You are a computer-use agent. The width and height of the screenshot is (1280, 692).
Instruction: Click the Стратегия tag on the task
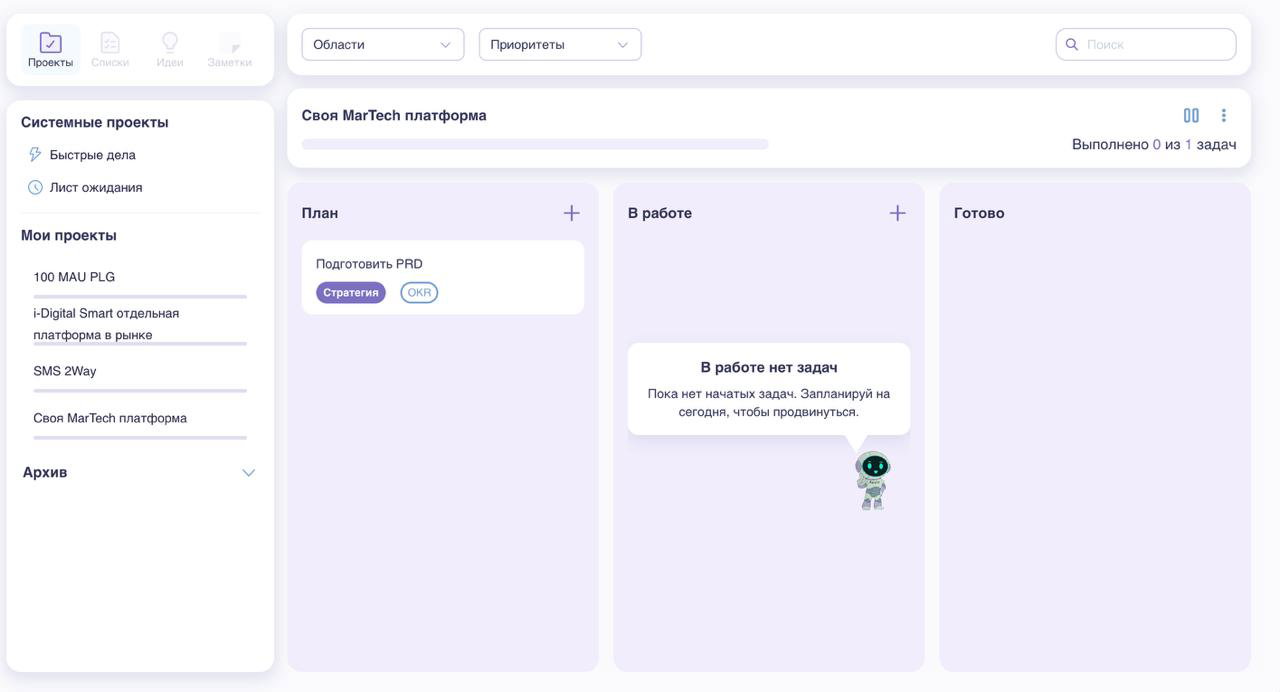pyautogui.click(x=351, y=293)
